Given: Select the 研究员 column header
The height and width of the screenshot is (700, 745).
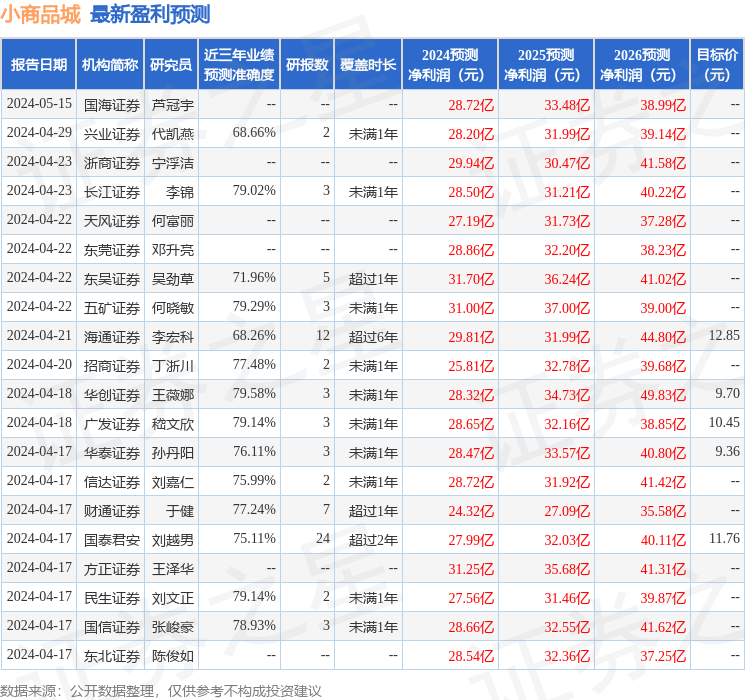Looking at the screenshot, I should (x=171, y=65).
